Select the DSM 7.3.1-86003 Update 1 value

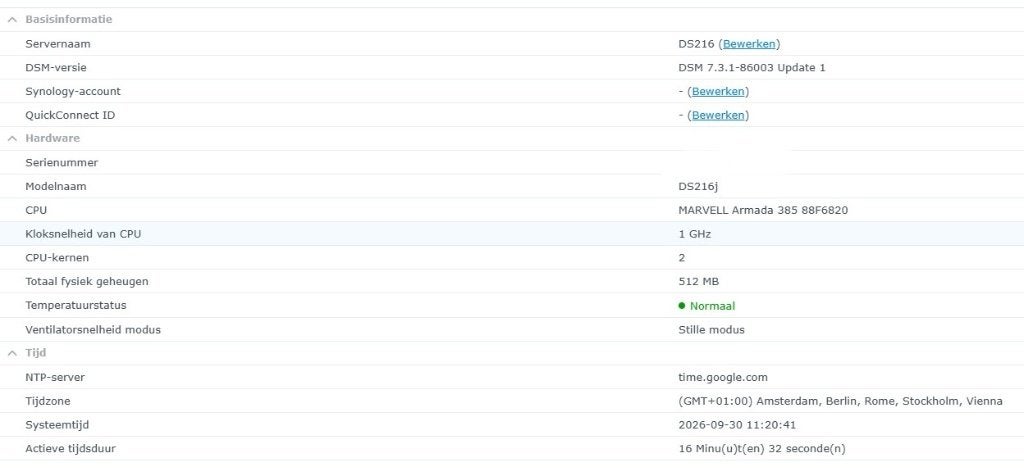tap(752, 68)
